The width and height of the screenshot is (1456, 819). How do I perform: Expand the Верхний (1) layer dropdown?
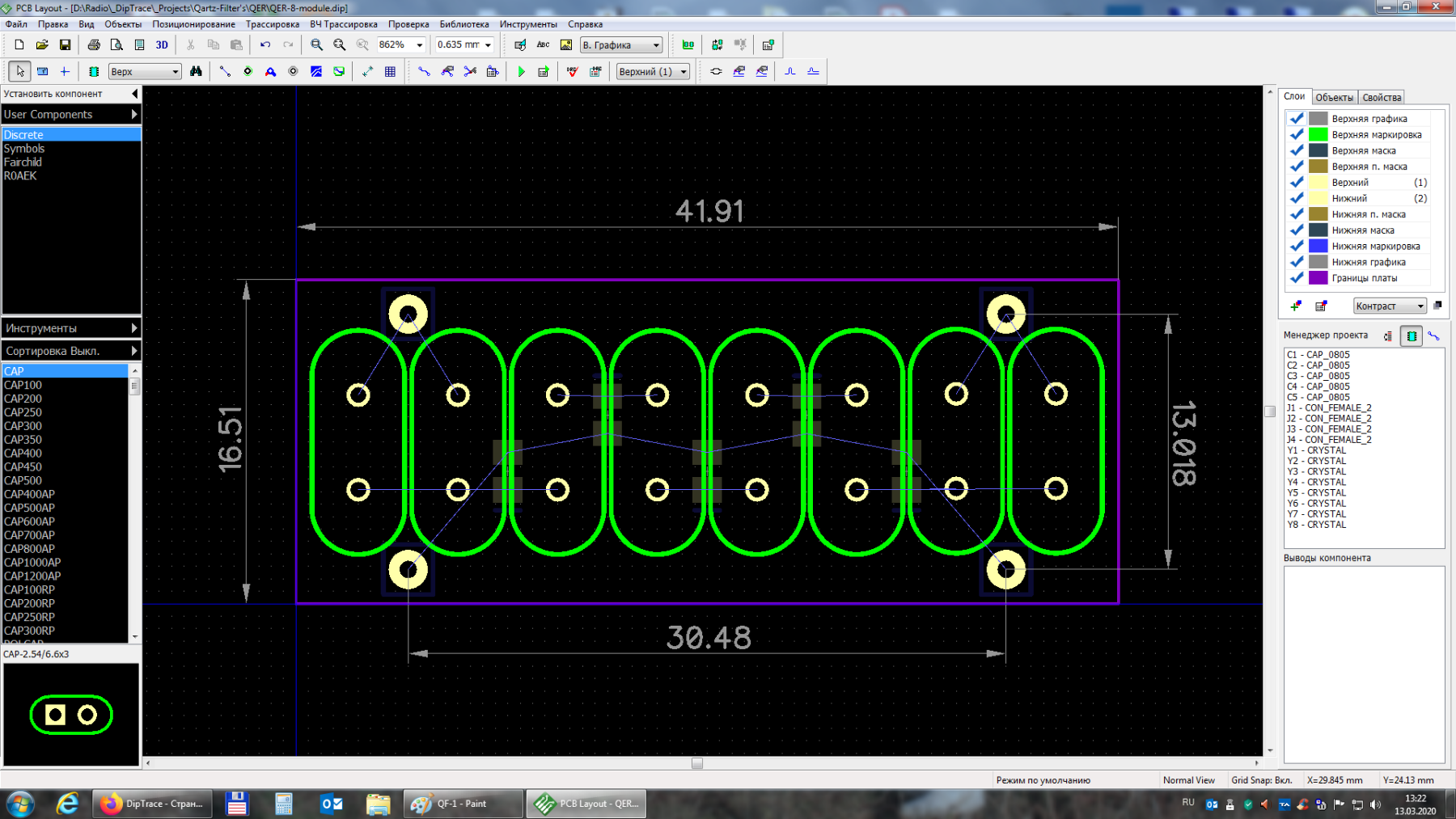684,72
